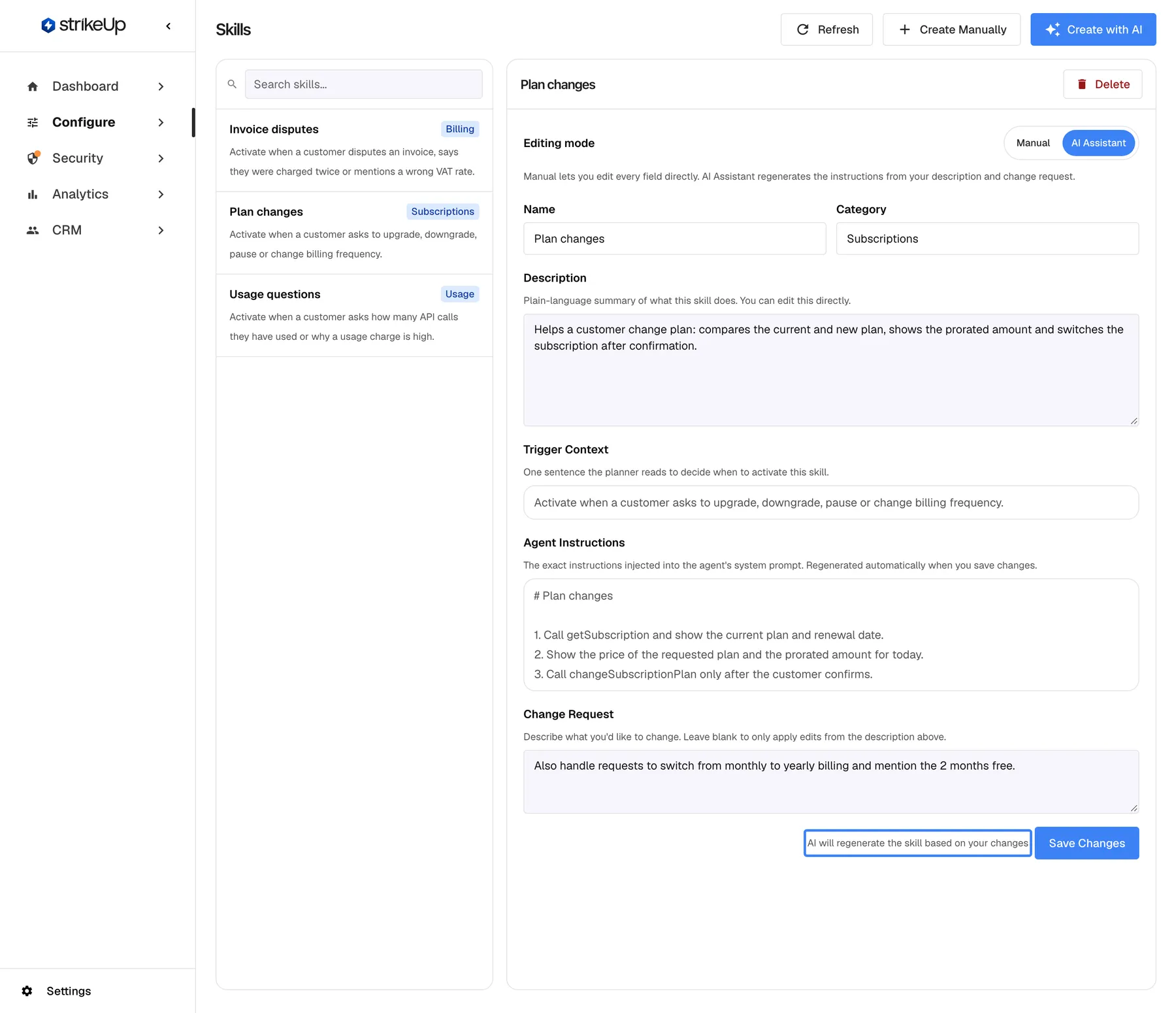The image size is (1176, 1013).
Task: Click the Usage category tag
Action: [460, 294]
